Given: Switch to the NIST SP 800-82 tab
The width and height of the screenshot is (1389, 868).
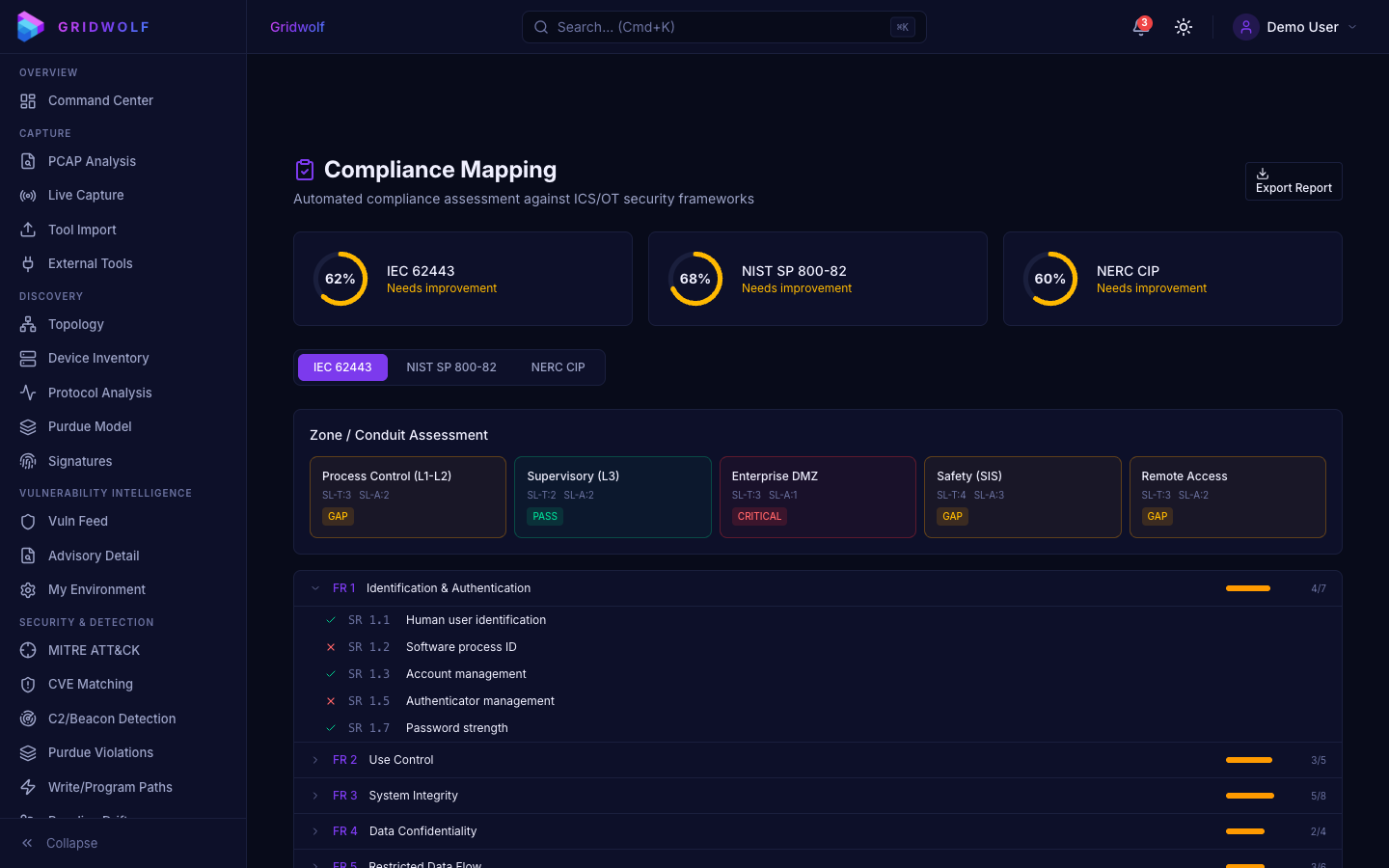Looking at the screenshot, I should click(x=451, y=366).
